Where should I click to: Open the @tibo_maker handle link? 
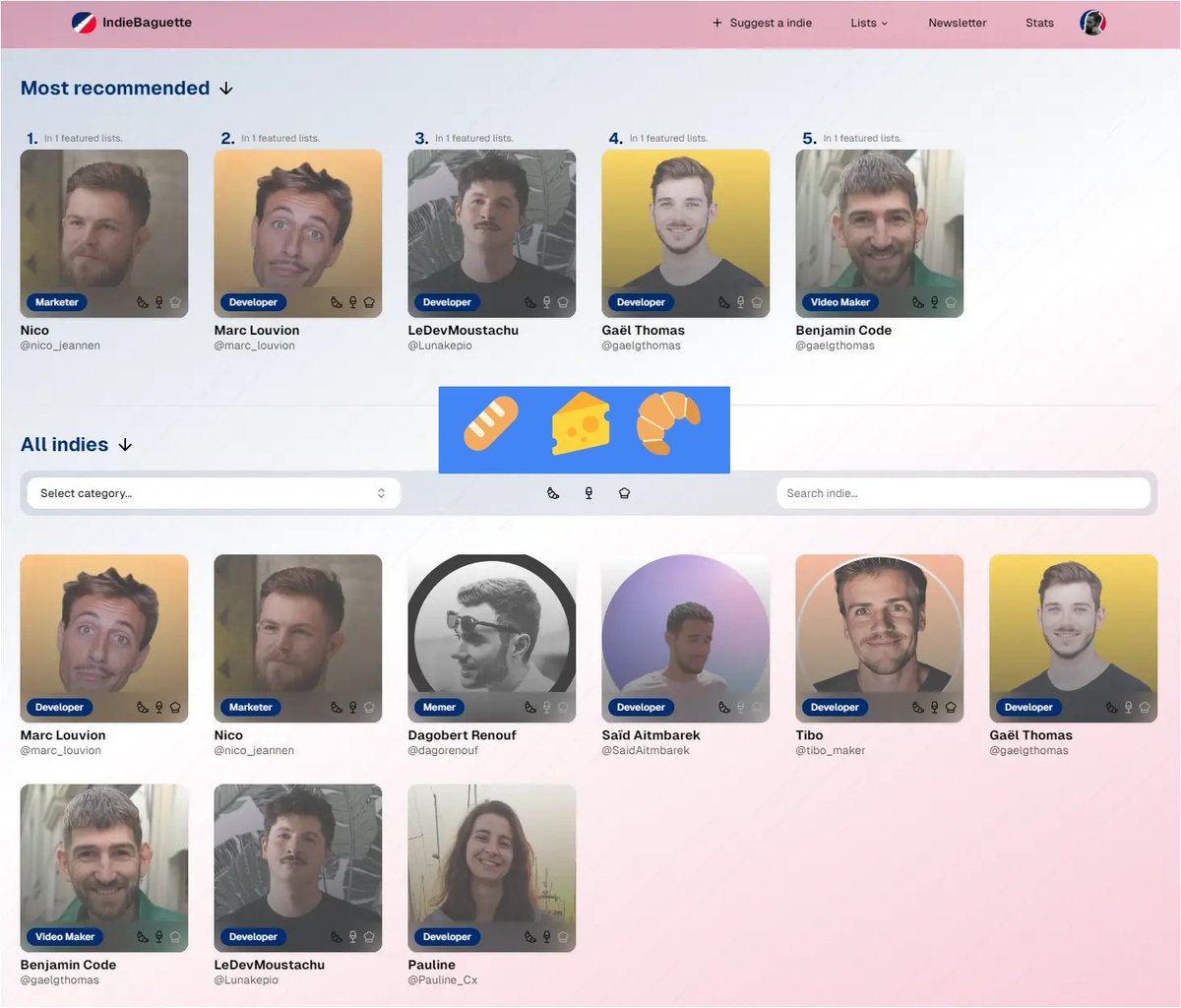coord(831,750)
